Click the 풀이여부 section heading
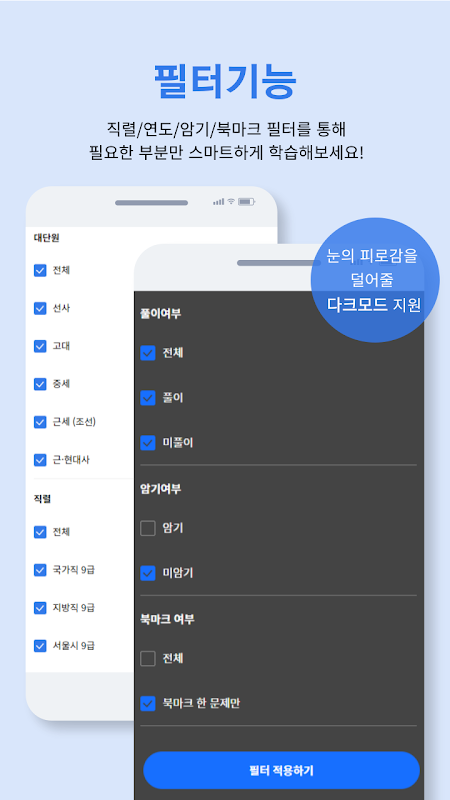Image resolution: width=450 pixels, height=800 pixels. click(160, 314)
